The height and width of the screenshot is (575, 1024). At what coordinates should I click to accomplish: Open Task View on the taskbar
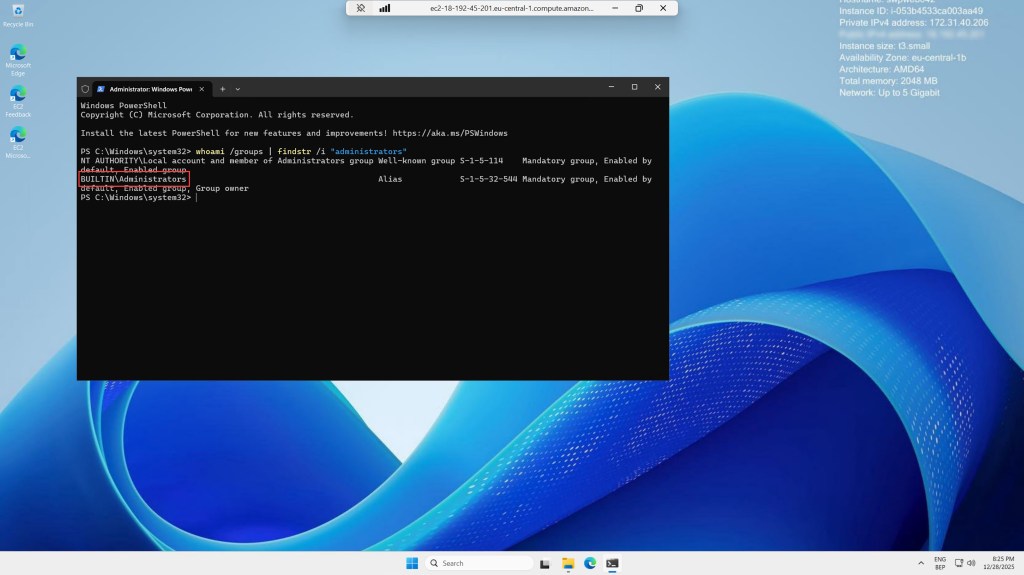545,563
